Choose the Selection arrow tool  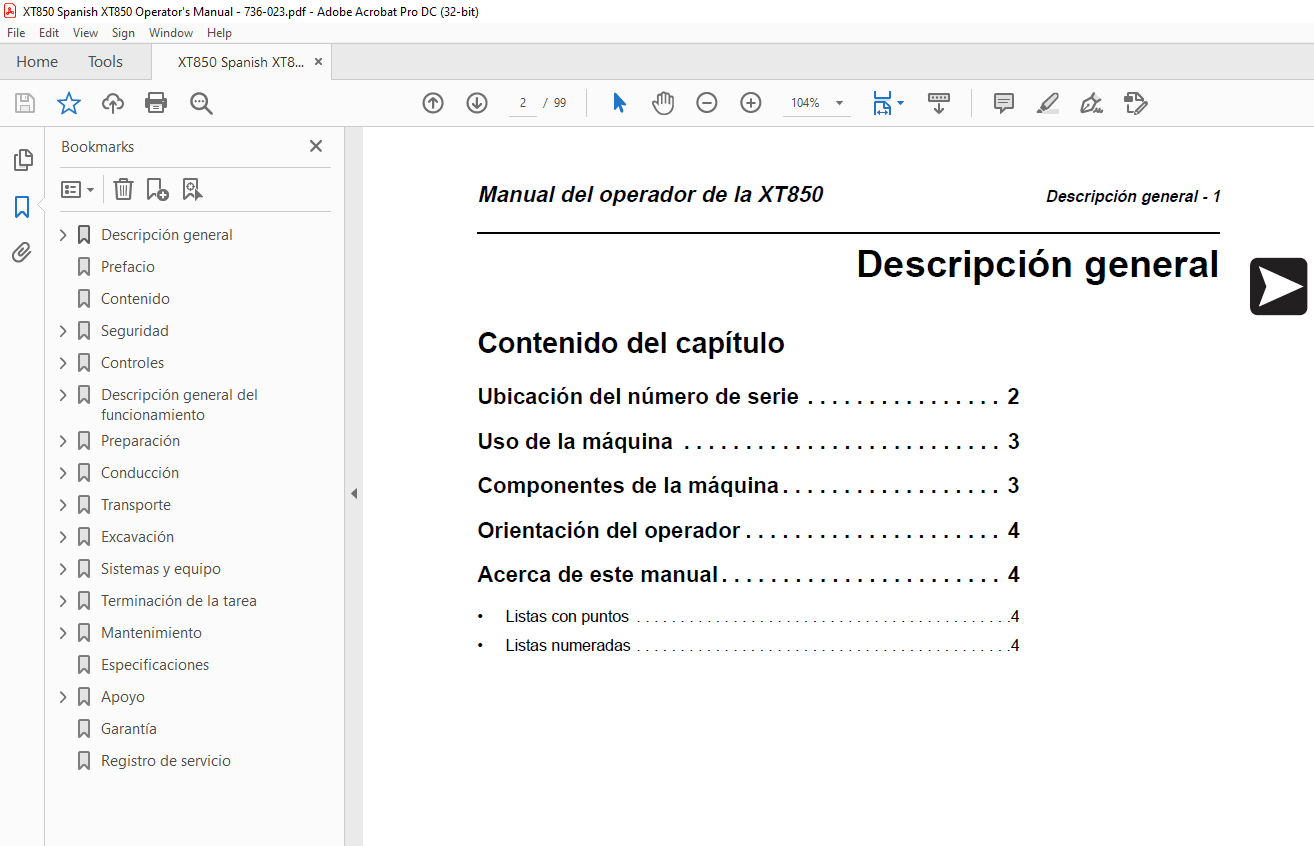click(619, 103)
